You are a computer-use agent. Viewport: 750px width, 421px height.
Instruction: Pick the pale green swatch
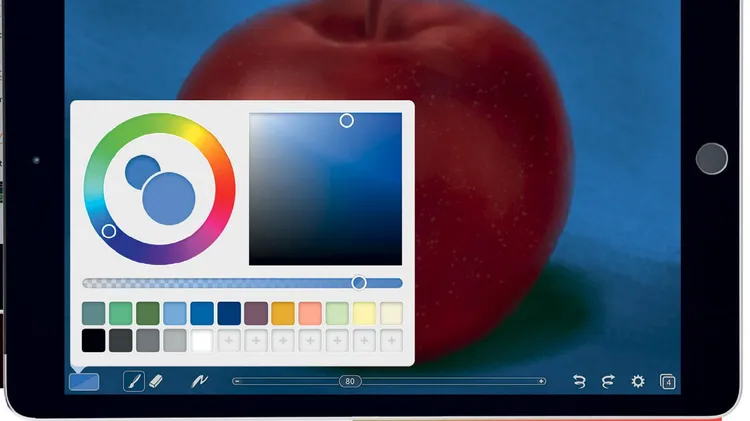[x=337, y=313]
